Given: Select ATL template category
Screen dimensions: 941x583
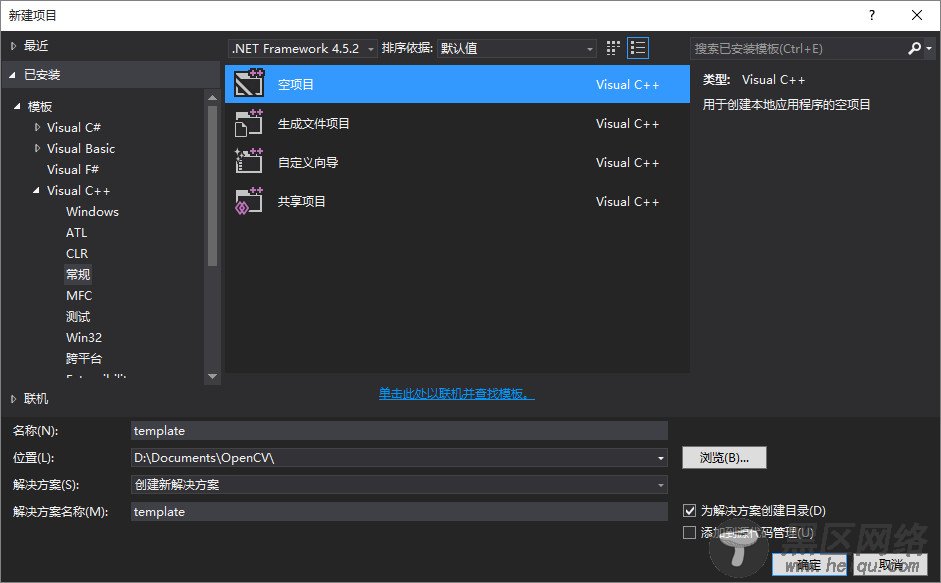Looking at the screenshot, I should [76, 232].
